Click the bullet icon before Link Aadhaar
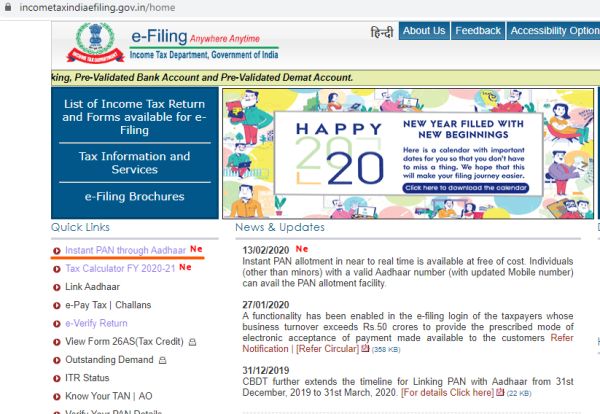Image resolution: width=600 pixels, height=414 pixels. 56,287
